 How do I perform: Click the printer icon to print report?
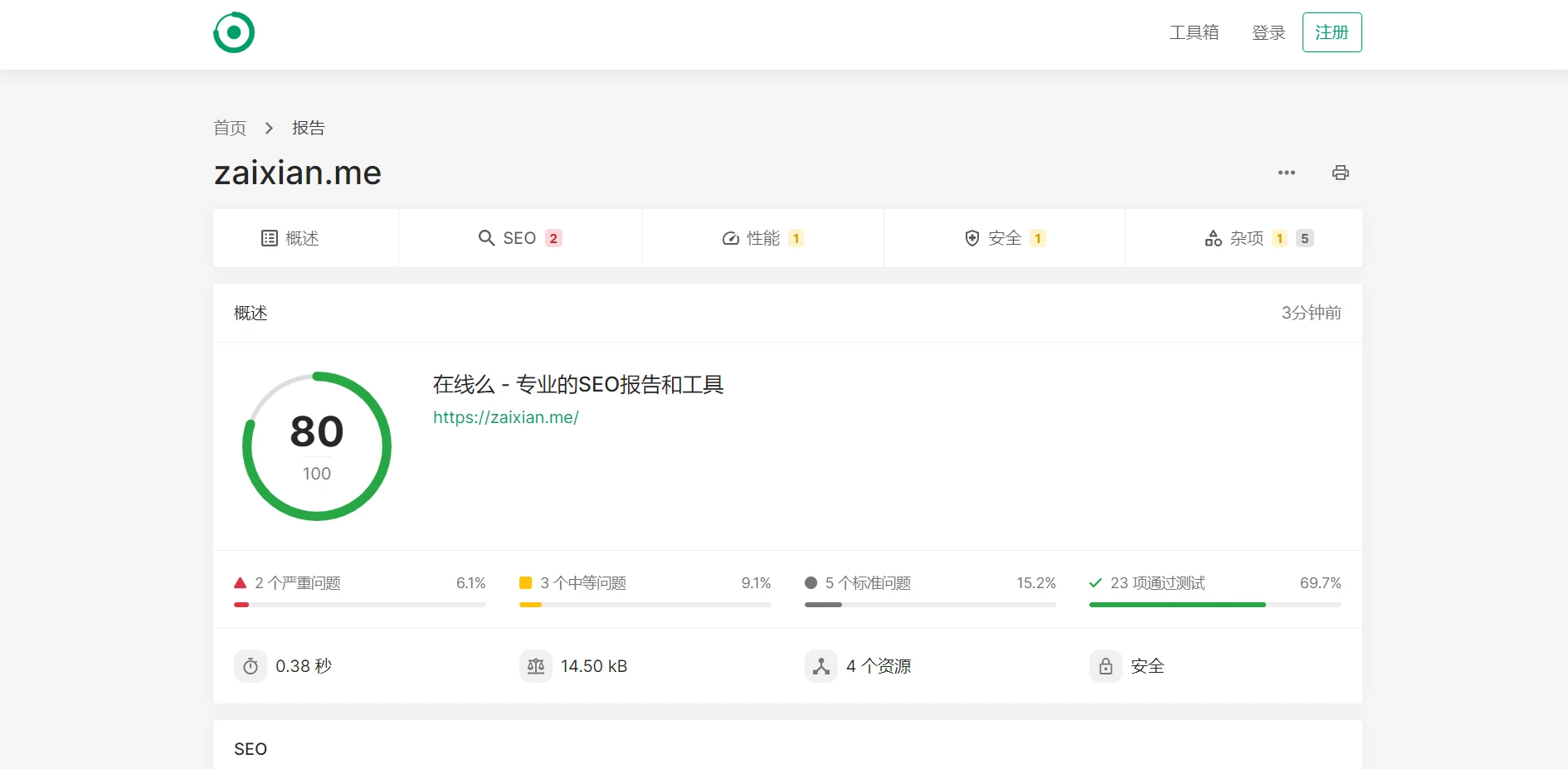click(1340, 173)
